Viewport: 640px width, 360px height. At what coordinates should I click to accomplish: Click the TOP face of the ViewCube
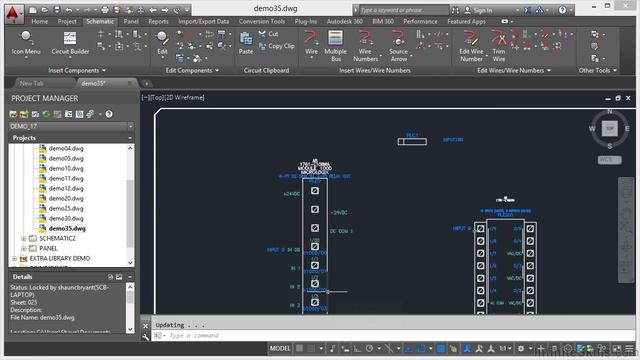(x=609, y=128)
